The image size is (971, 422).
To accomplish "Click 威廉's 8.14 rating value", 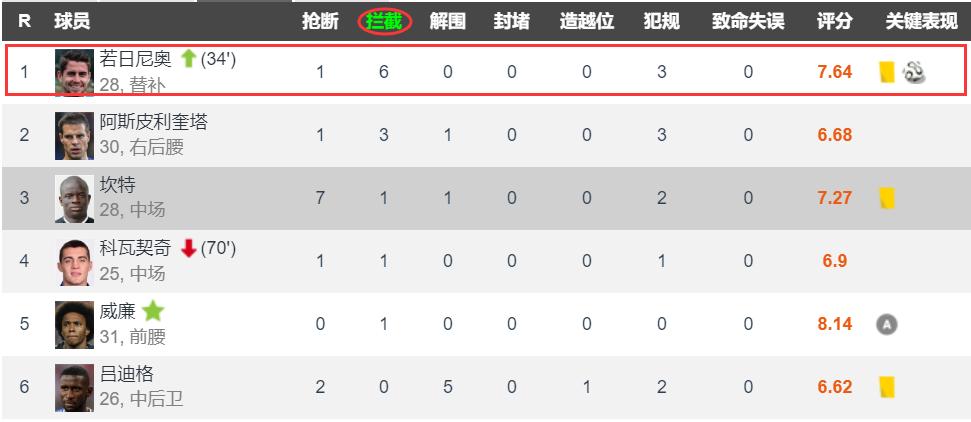I will 834,324.
